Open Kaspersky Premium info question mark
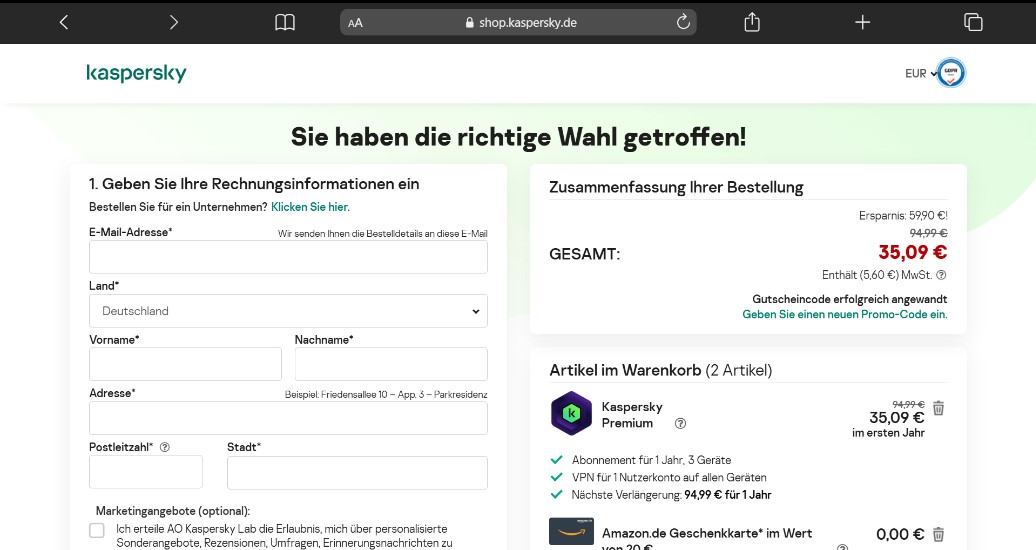The width and height of the screenshot is (1036, 550). coord(680,423)
